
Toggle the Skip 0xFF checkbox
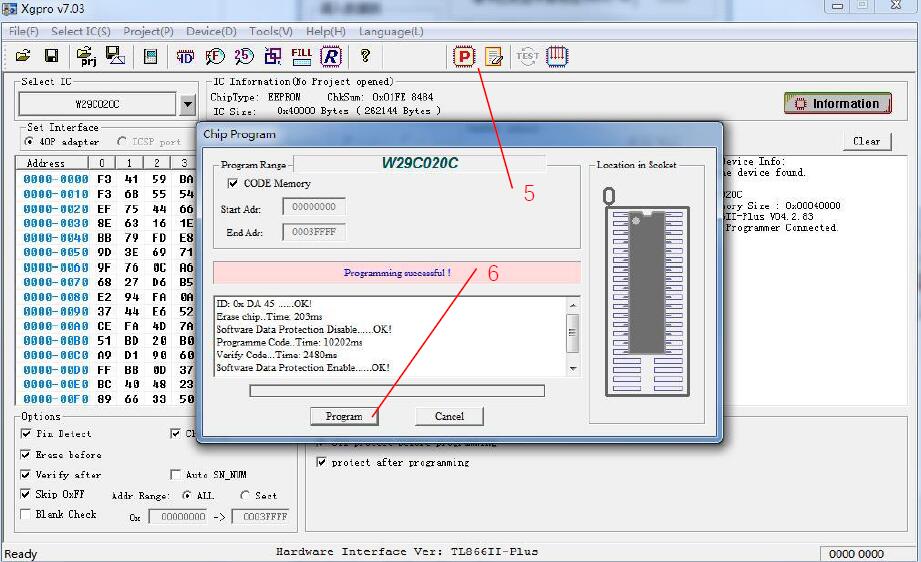click(x=25, y=494)
